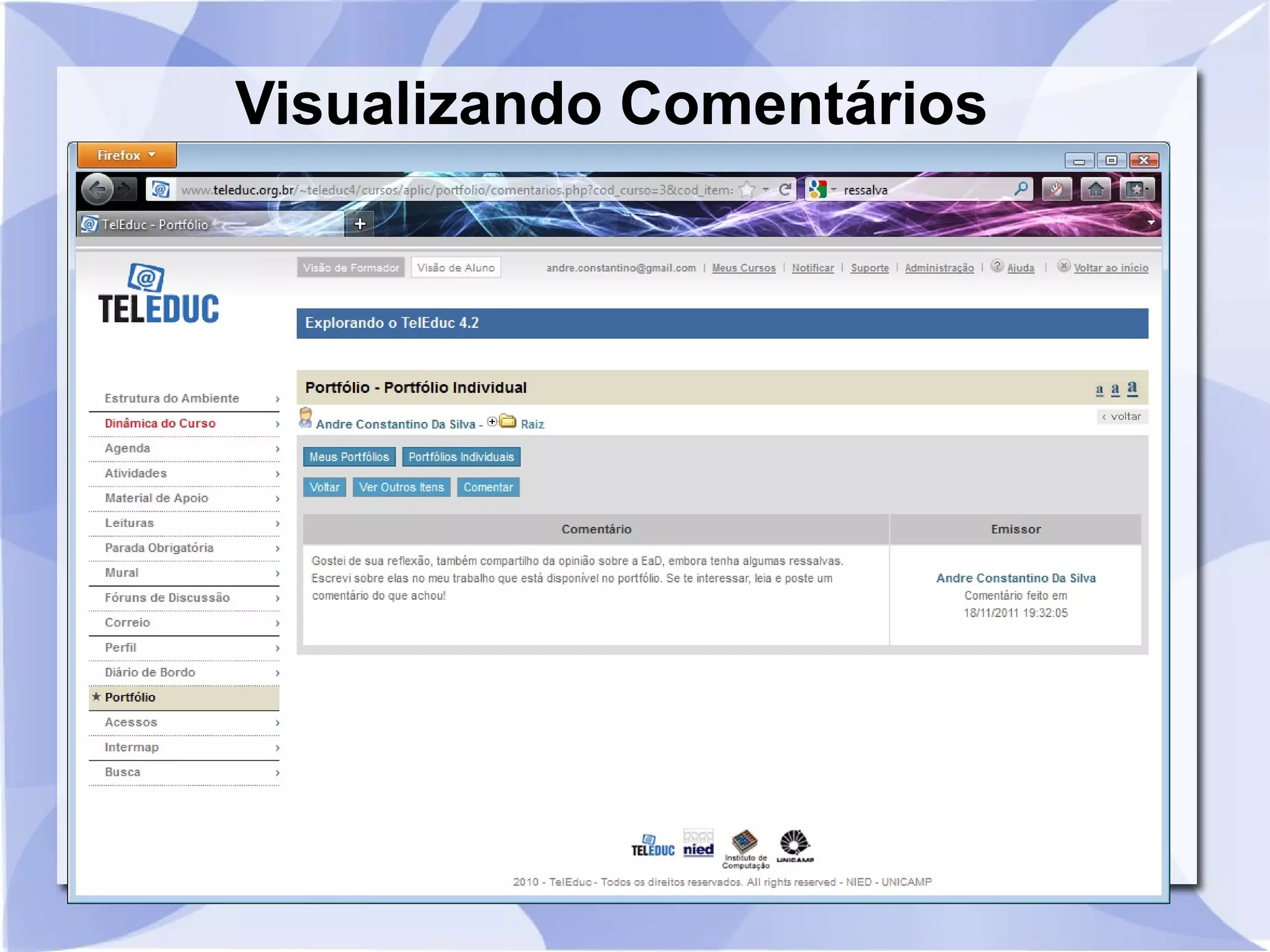The width and height of the screenshot is (1270, 952).
Task: Switch to Visão de Aluno view
Action: click(x=456, y=268)
